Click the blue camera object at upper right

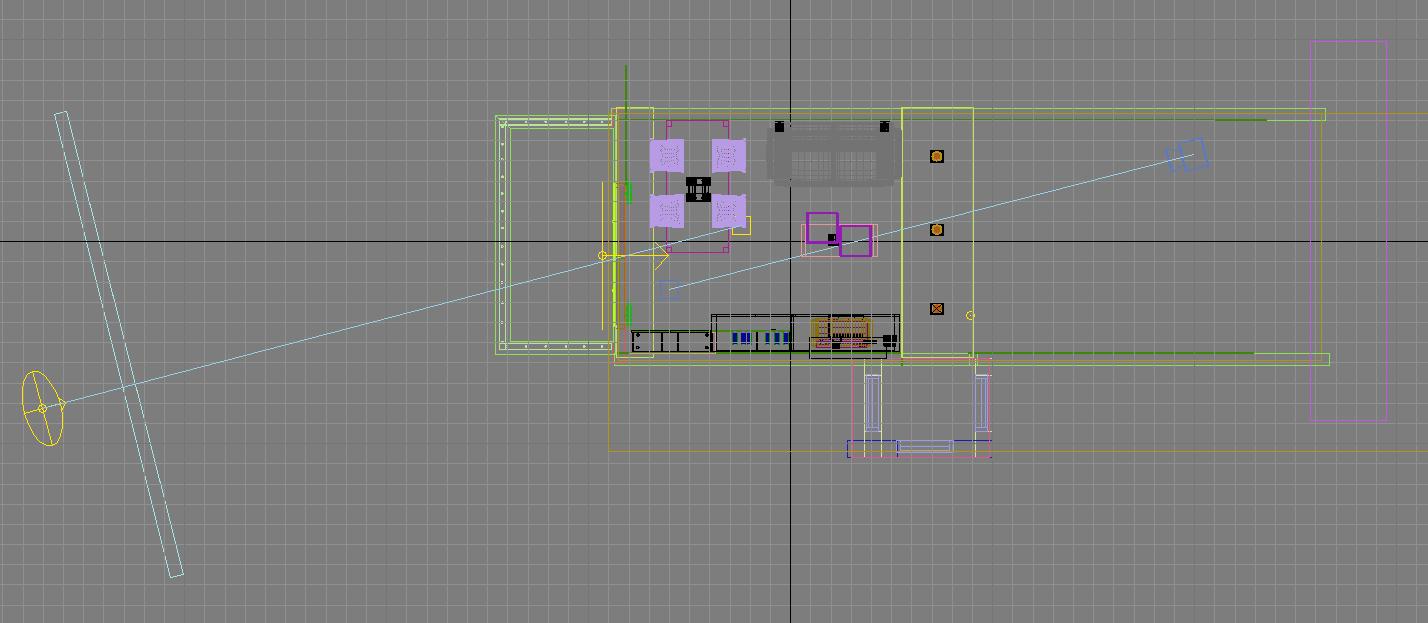click(1188, 156)
